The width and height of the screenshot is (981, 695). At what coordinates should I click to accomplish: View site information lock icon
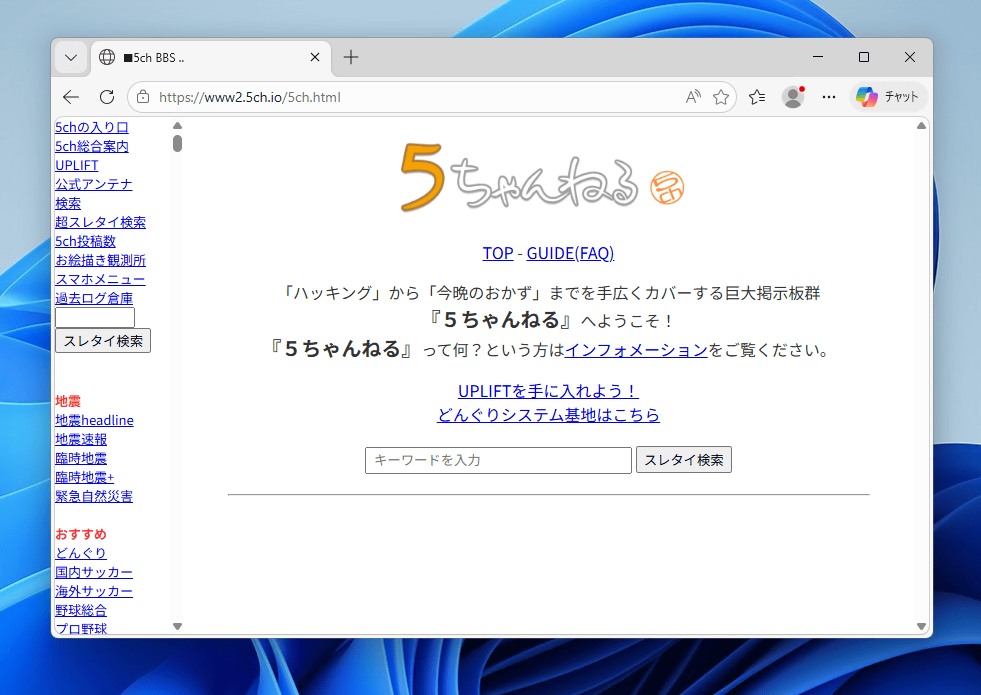(143, 97)
